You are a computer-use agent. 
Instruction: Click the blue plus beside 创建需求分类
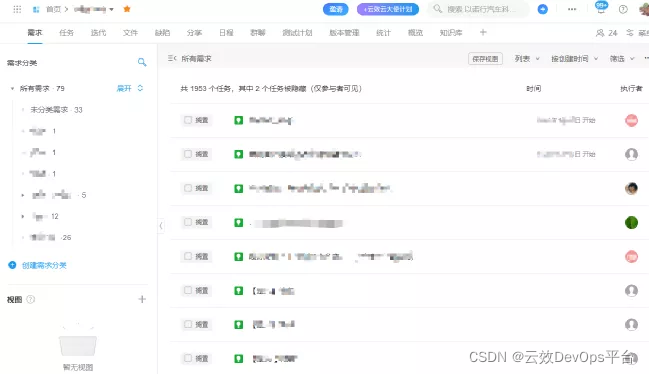tap(12, 265)
